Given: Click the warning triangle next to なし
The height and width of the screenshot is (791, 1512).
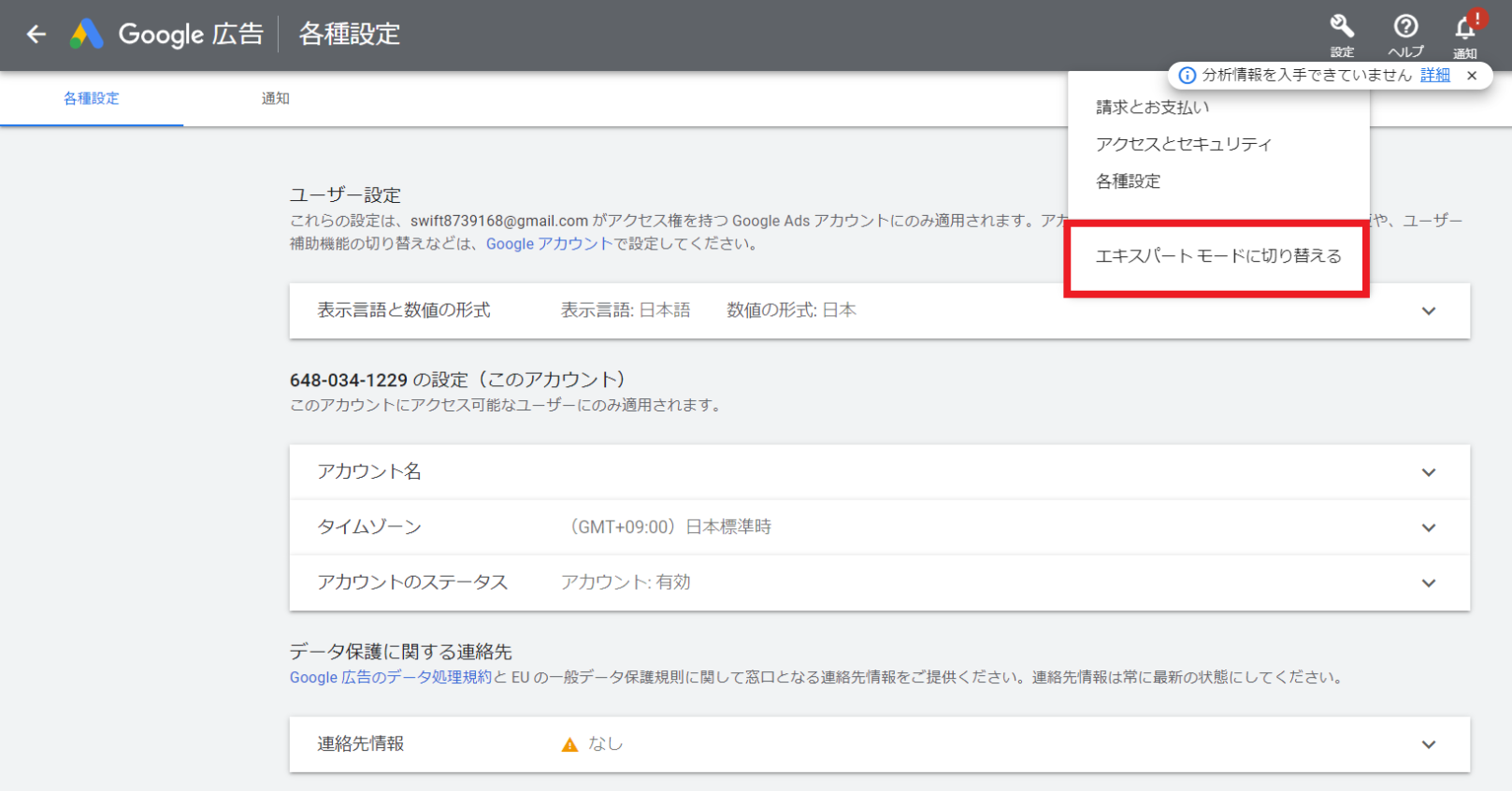Looking at the screenshot, I should click(569, 745).
